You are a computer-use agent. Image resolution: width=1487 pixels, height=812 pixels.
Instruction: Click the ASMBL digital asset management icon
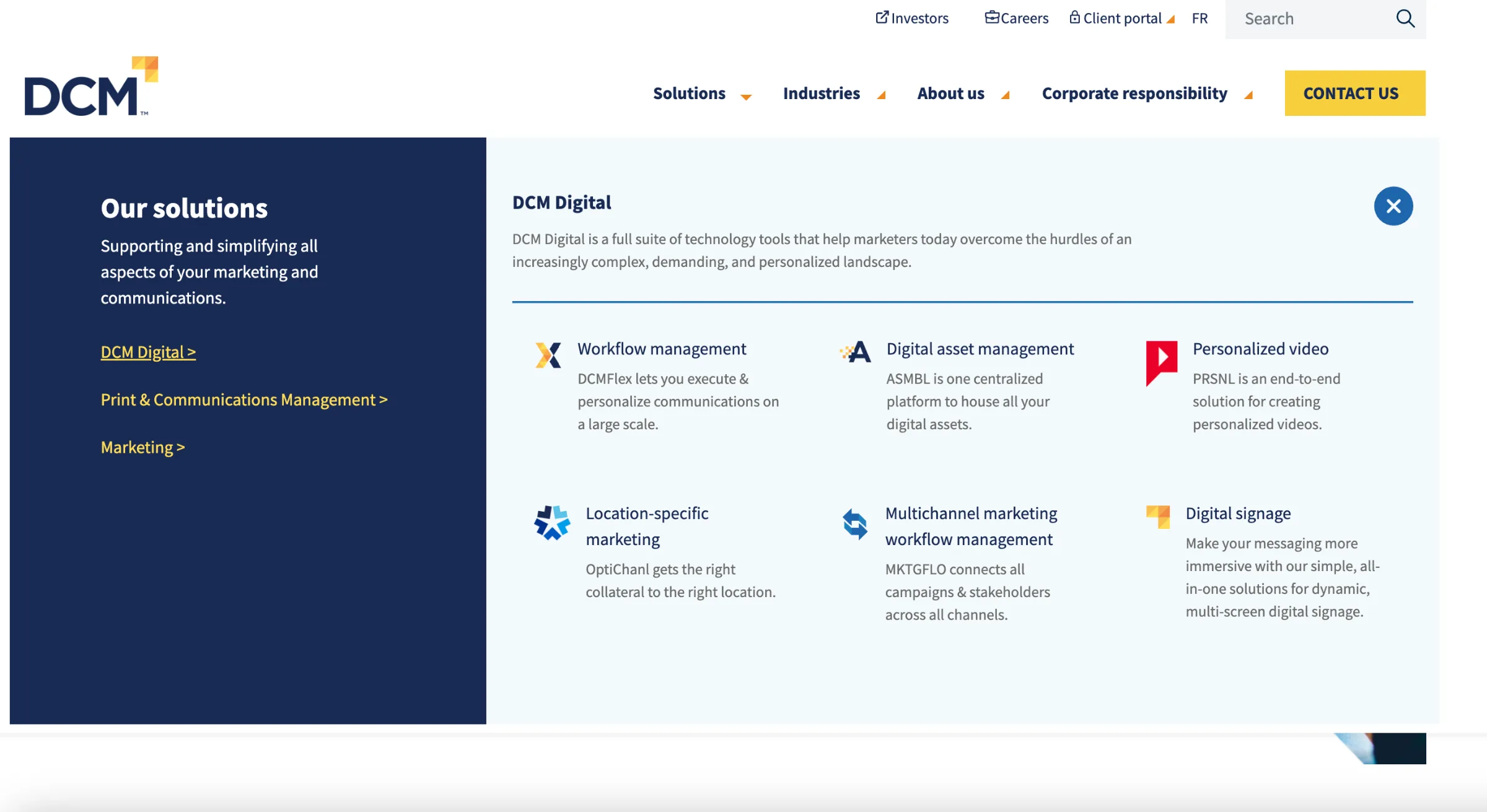855,352
